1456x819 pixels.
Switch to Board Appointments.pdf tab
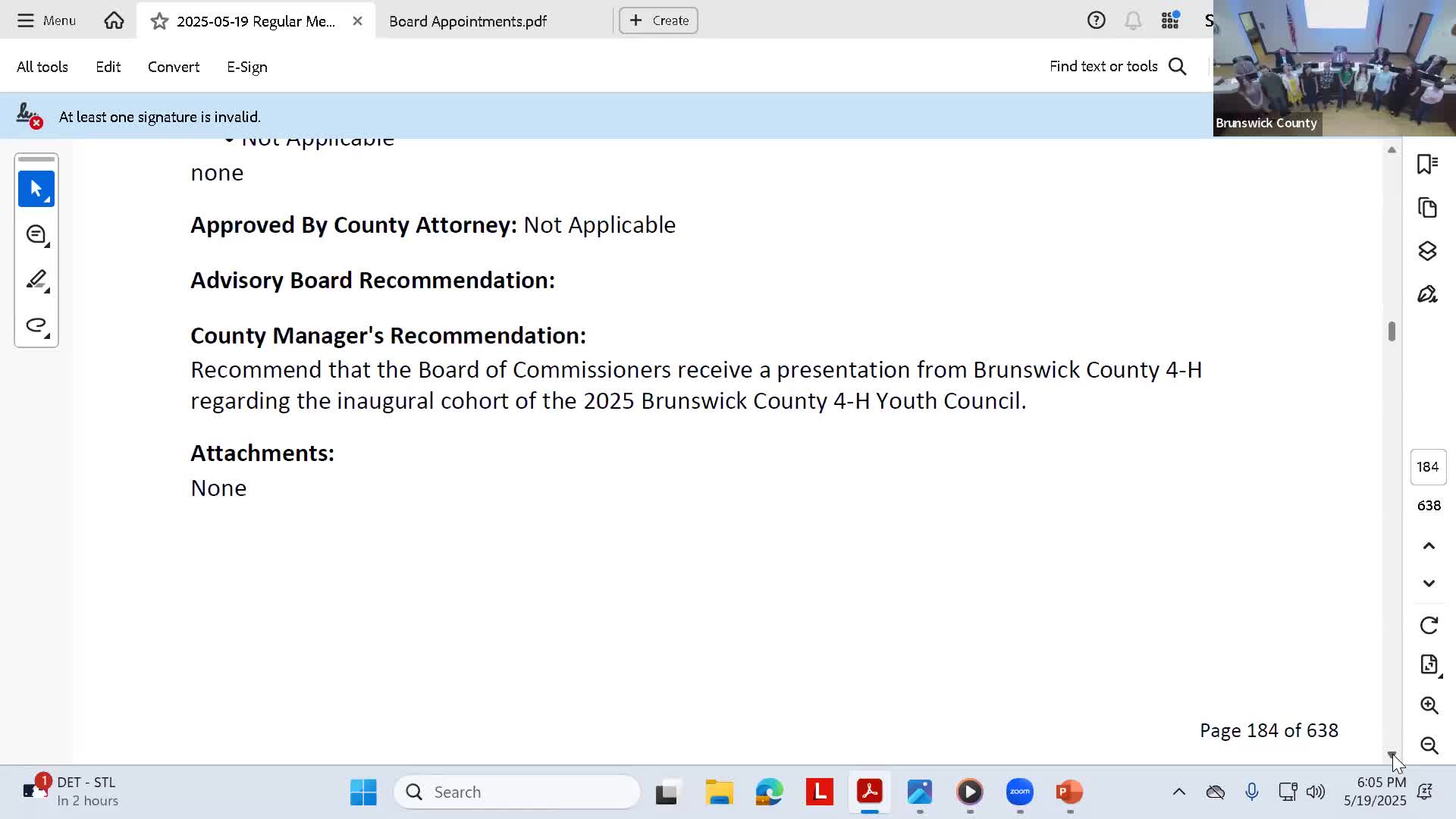pyautogui.click(x=468, y=21)
